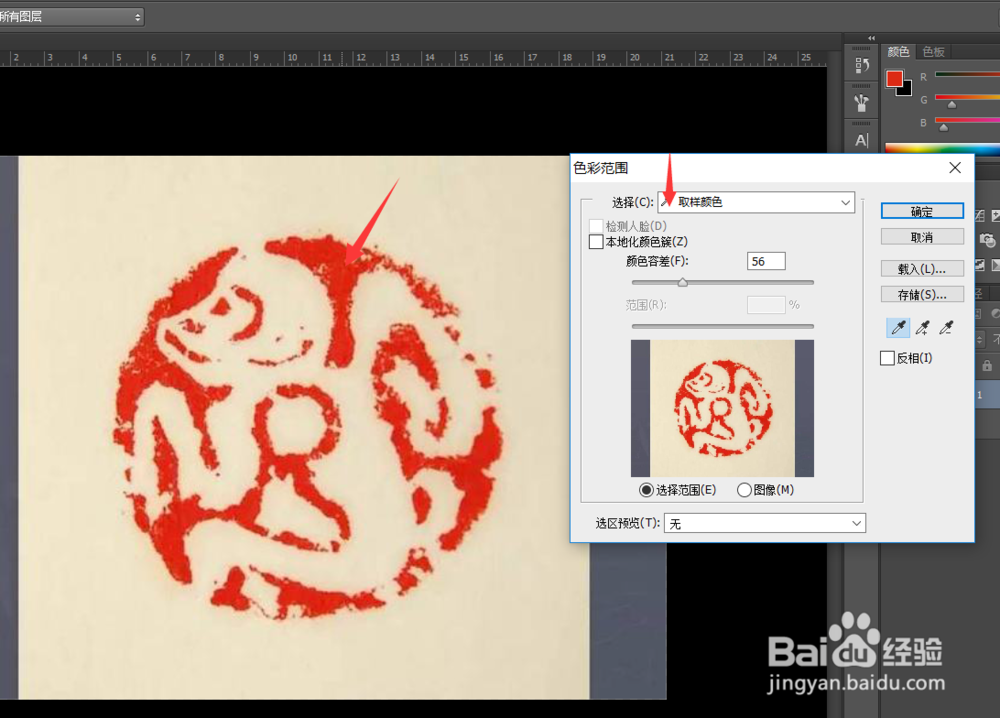Close the 色彩范围 dialog
The height and width of the screenshot is (718, 1000).
click(955, 168)
